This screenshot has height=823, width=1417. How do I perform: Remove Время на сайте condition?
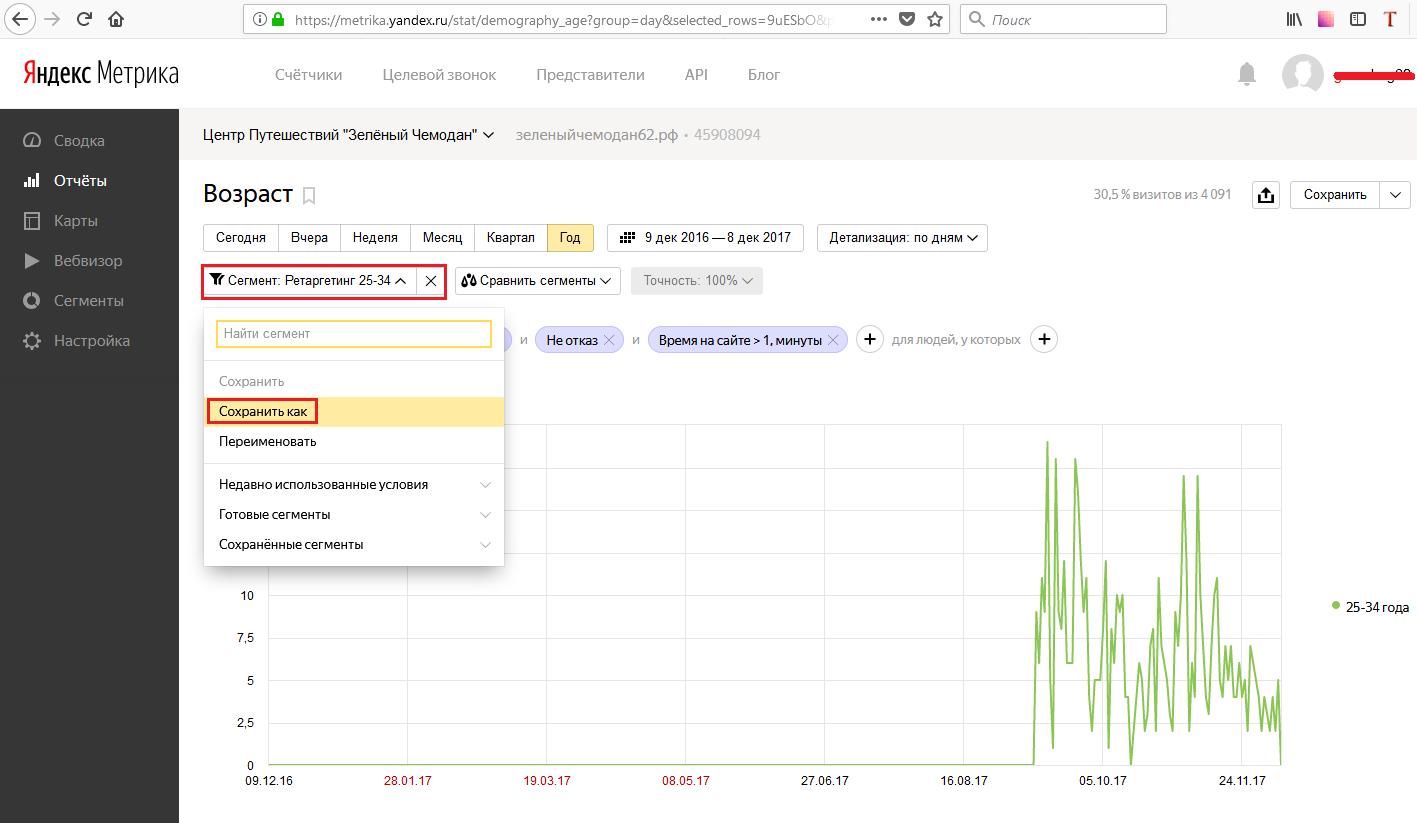click(x=834, y=340)
